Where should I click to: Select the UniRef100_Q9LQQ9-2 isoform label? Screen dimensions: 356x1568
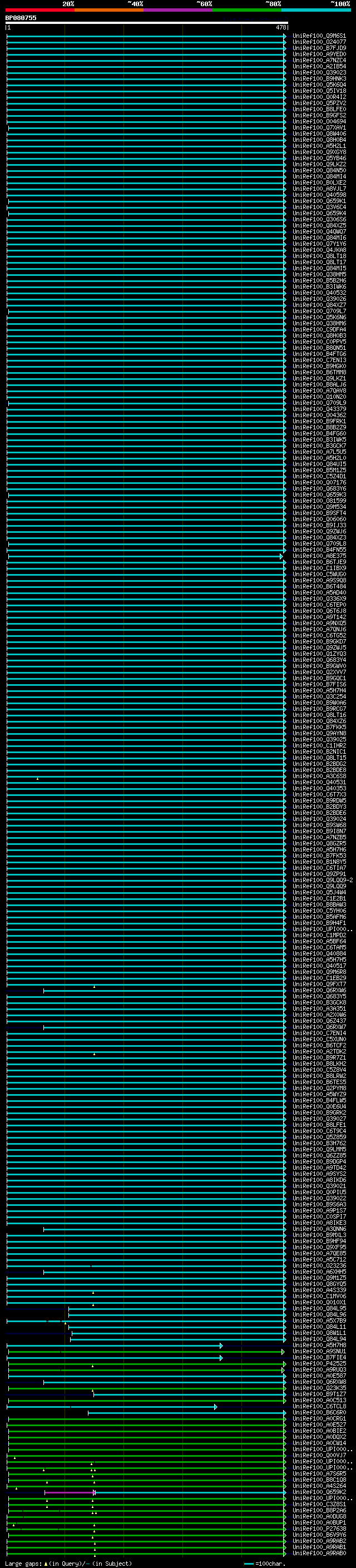(x=323, y=880)
